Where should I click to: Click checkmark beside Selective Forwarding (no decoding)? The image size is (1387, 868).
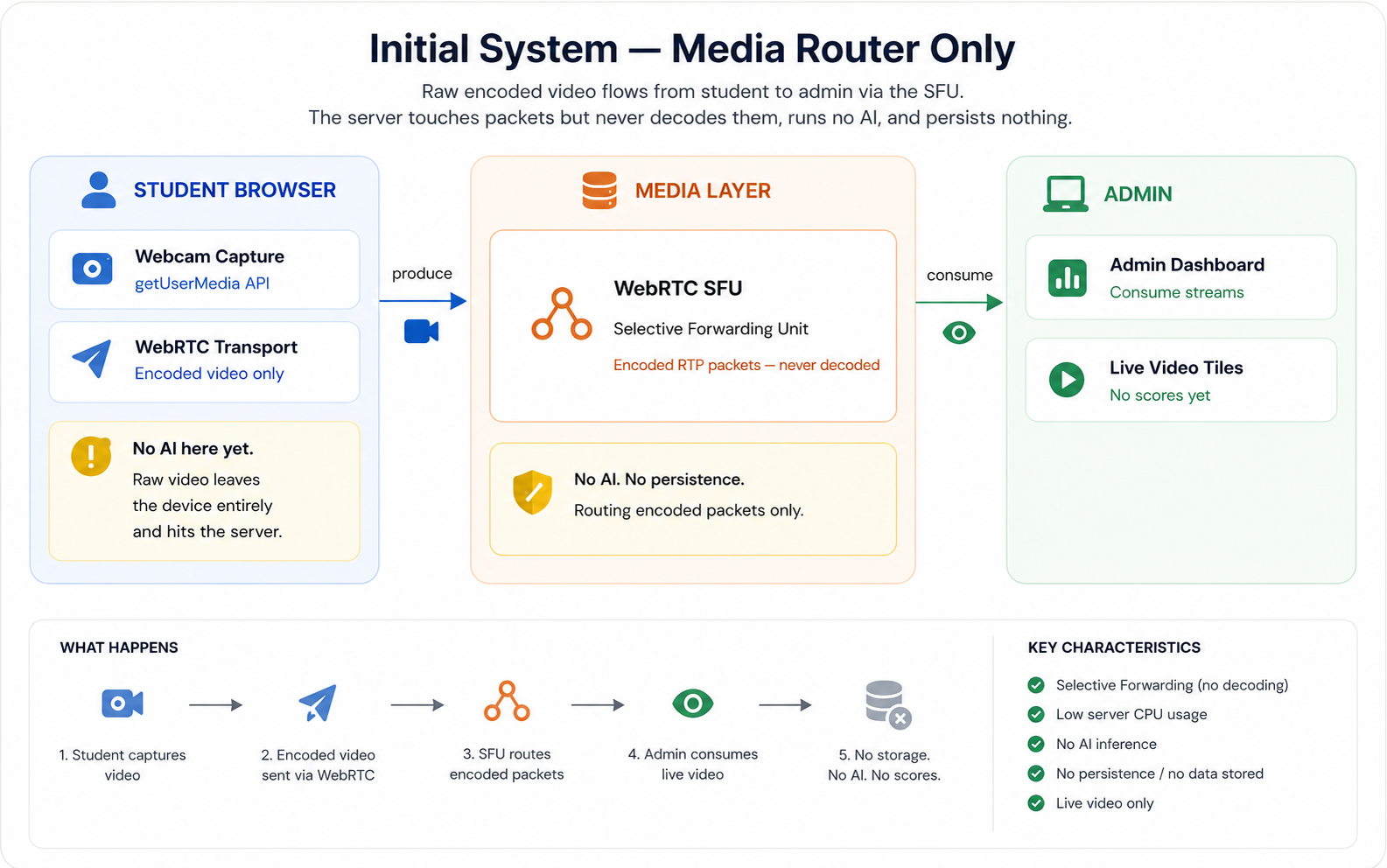coord(1036,685)
